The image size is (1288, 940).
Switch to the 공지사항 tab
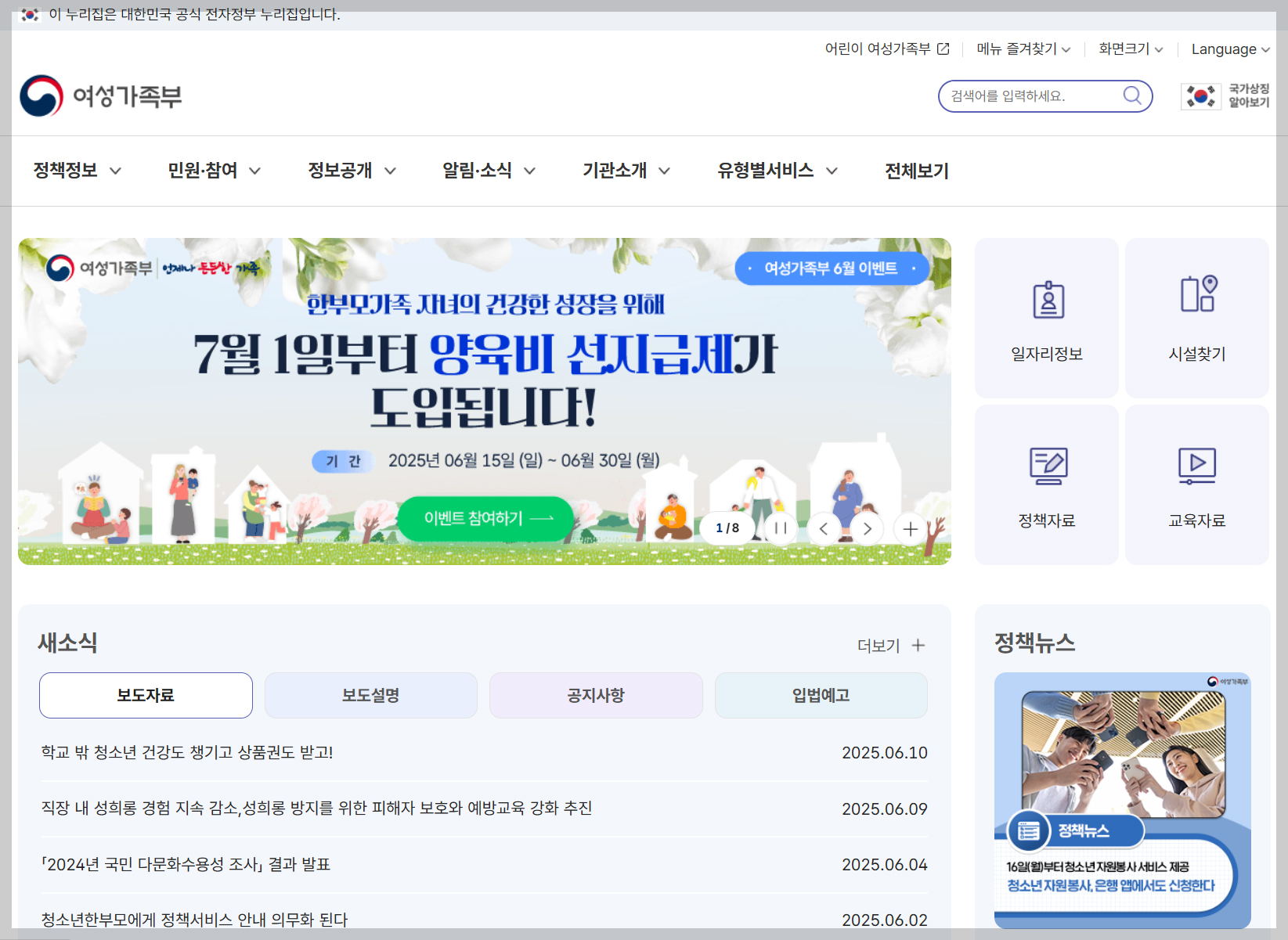click(595, 695)
